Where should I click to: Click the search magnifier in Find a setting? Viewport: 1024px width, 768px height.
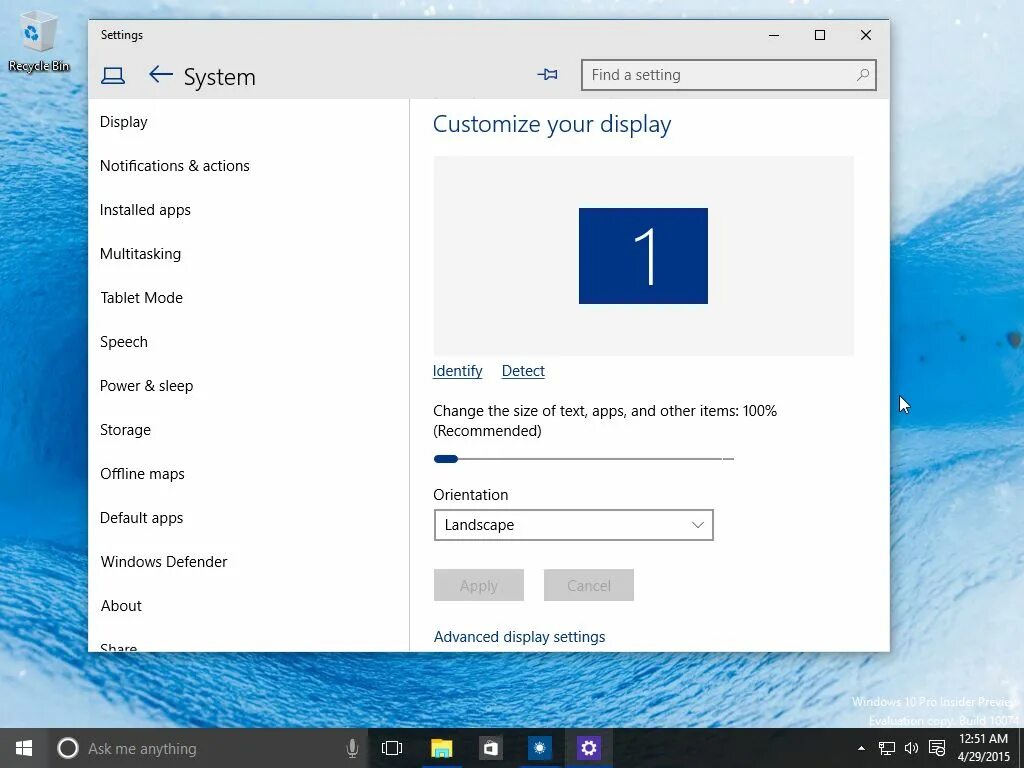click(x=863, y=75)
